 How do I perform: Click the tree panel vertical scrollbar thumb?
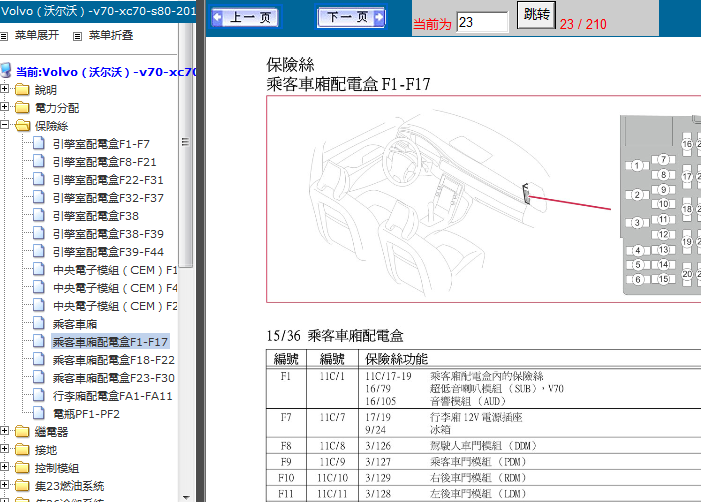(186, 143)
